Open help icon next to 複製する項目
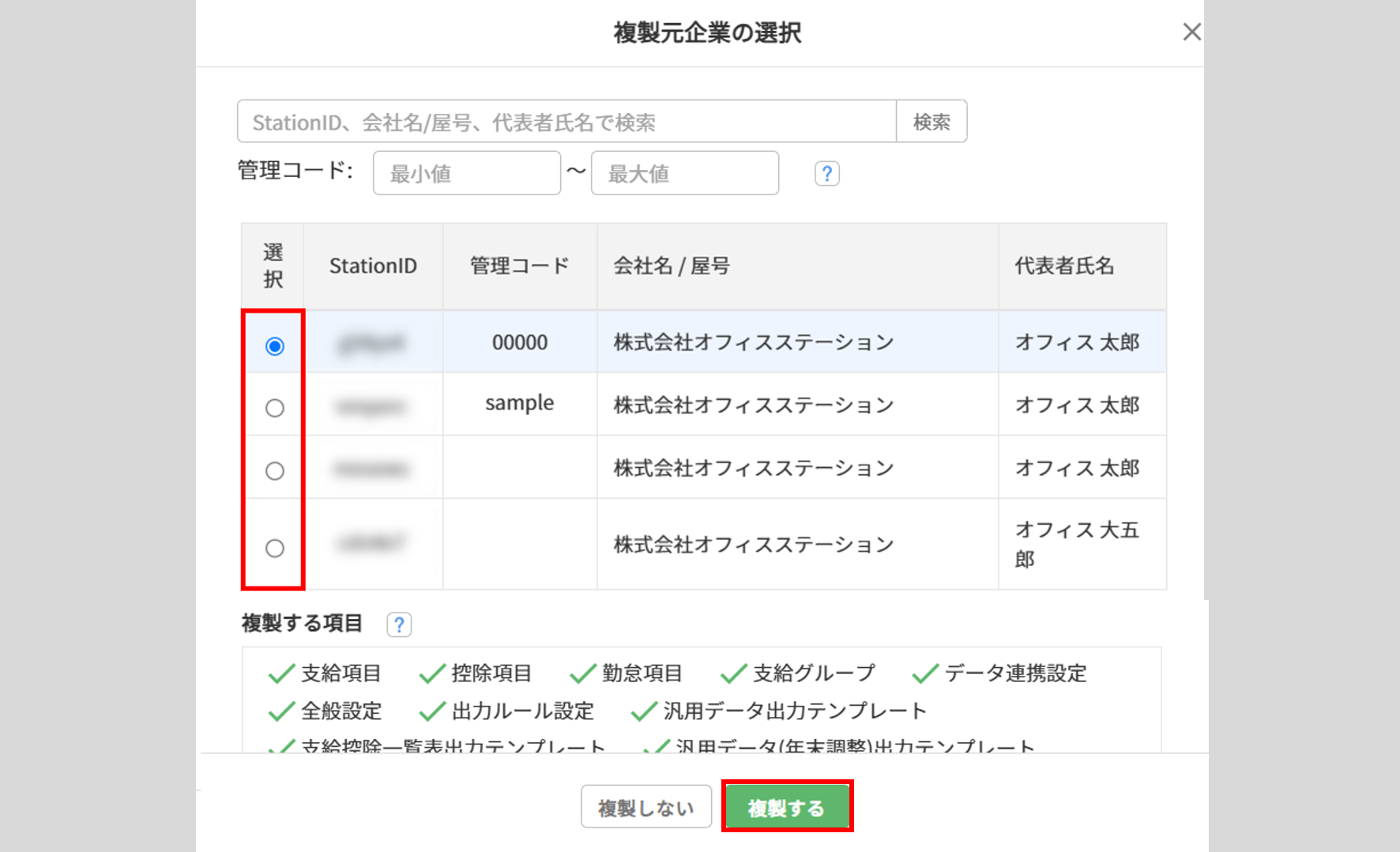The height and width of the screenshot is (852, 1400). point(399,625)
